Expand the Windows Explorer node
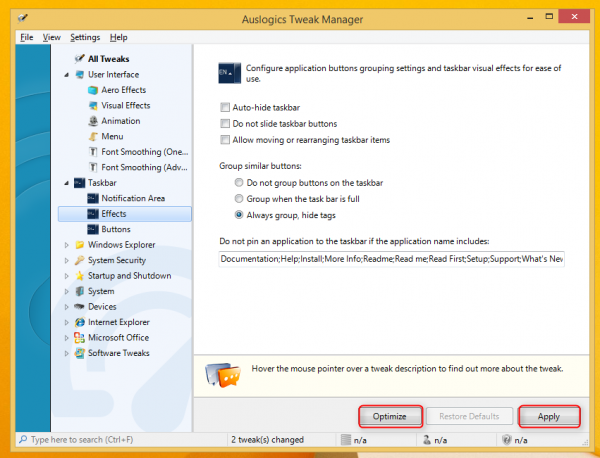Image resolution: width=600 pixels, height=458 pixels. [x=67, y=245]
